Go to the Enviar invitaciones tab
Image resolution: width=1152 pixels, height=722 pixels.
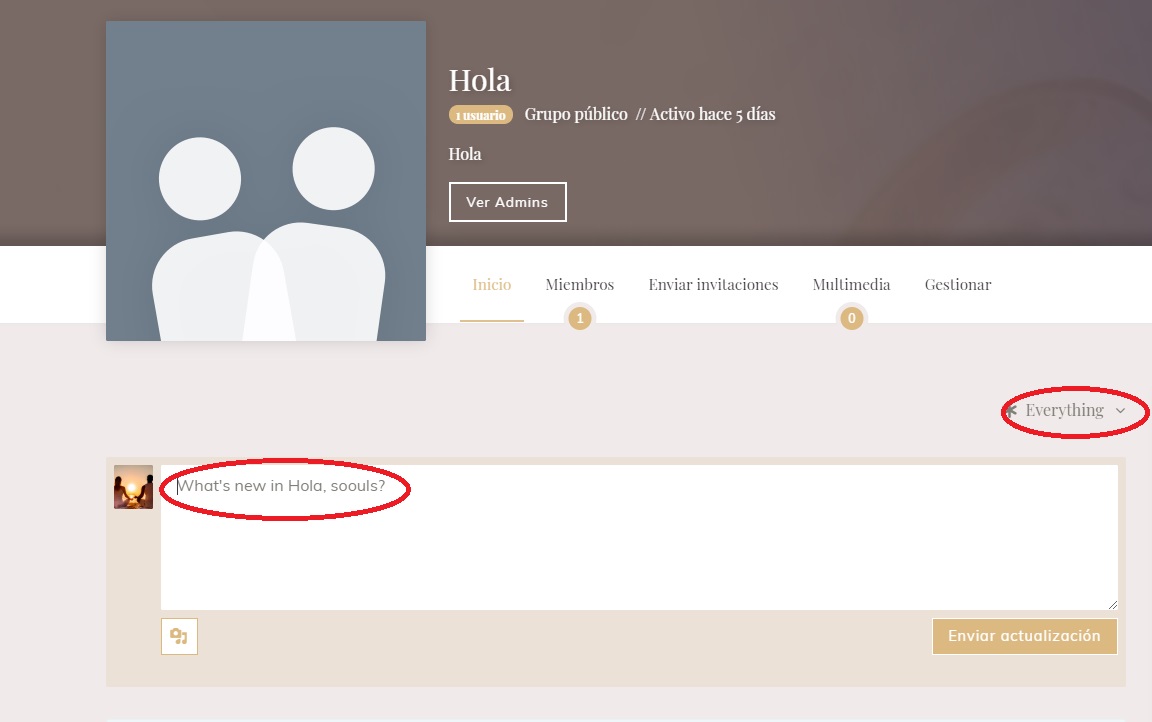click(x=713, y=285)
